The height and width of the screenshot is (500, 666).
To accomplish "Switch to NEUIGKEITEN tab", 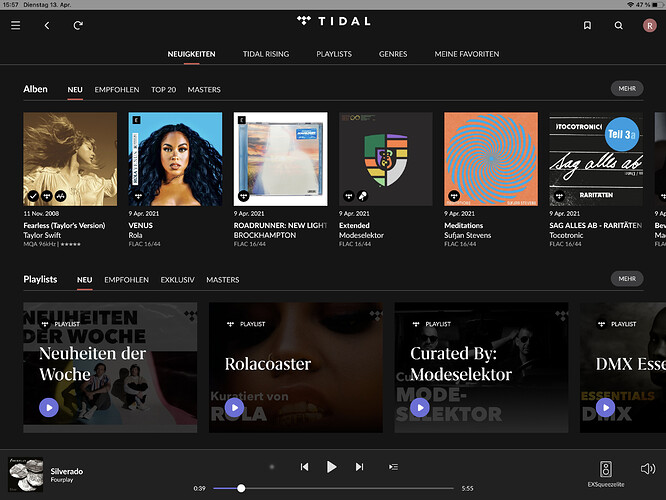I will (x=191, y=54).
